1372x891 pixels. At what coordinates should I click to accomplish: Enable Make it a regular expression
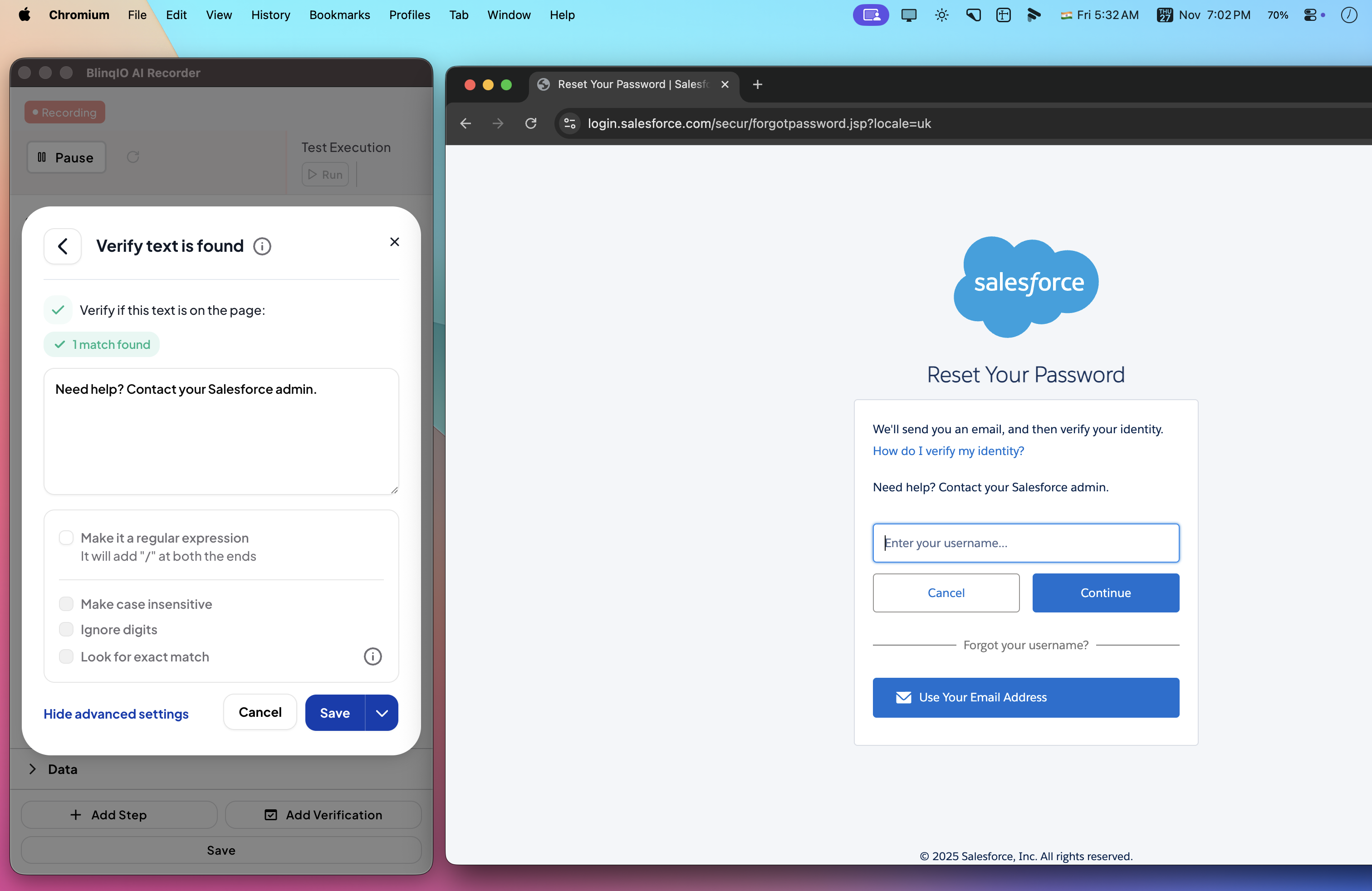pos(66,538)
